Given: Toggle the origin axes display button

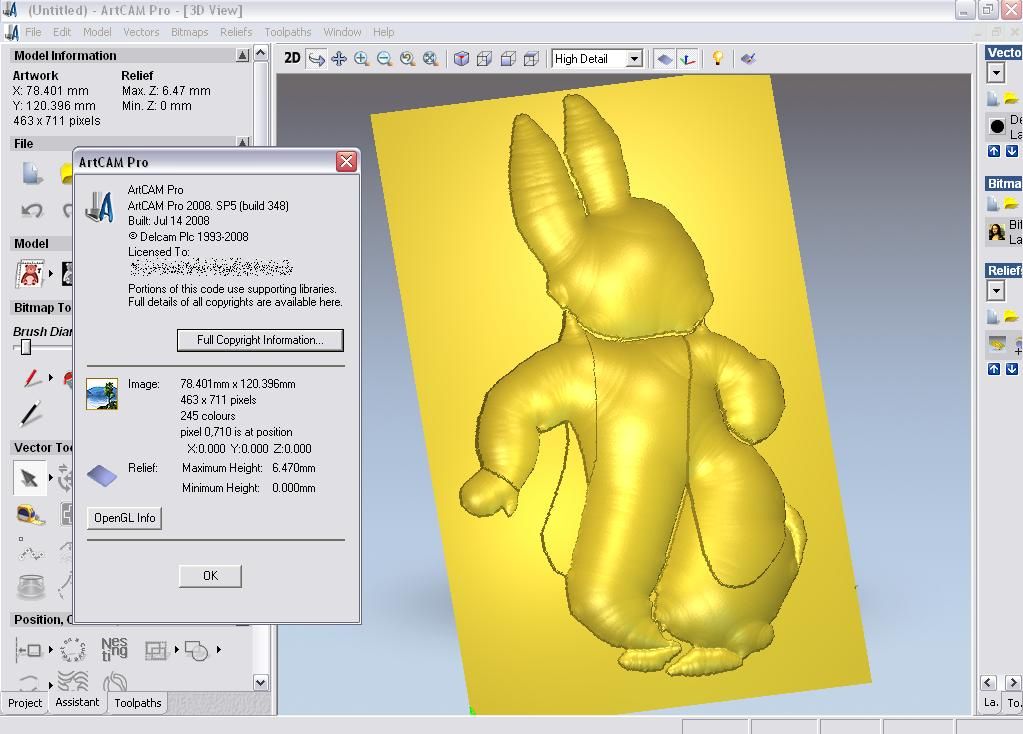Looking at the screenshot, I should click(x=687, y=59).
